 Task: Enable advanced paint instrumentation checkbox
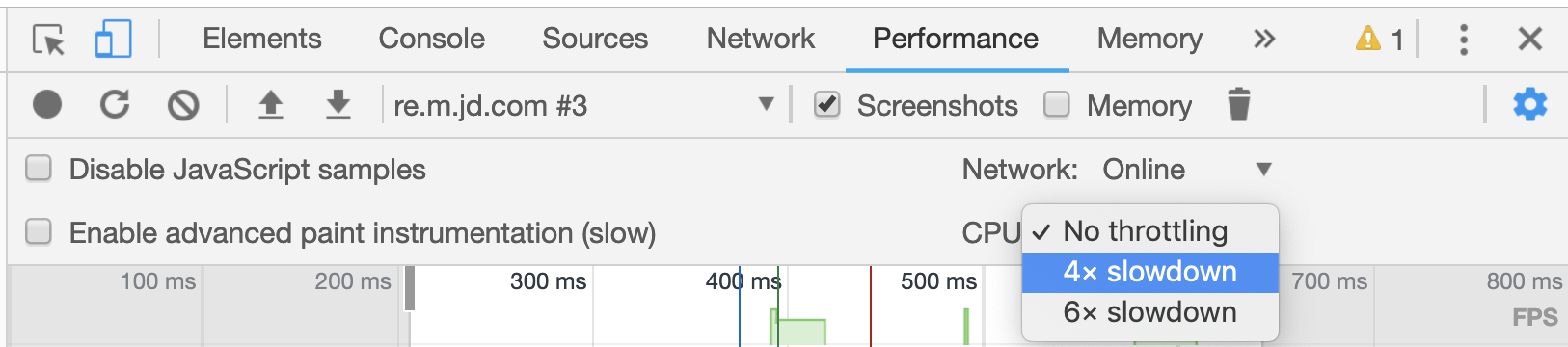tap(39, 232)
